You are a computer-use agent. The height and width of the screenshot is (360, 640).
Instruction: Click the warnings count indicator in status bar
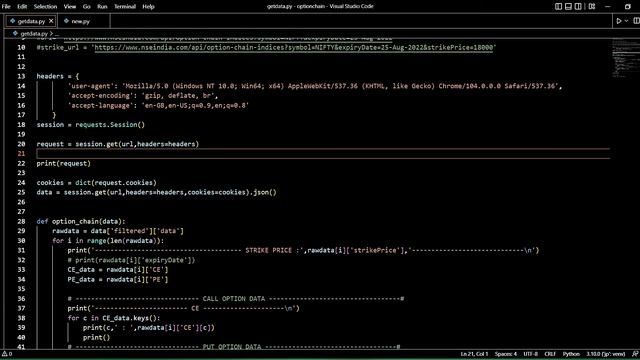click(7, 354)
